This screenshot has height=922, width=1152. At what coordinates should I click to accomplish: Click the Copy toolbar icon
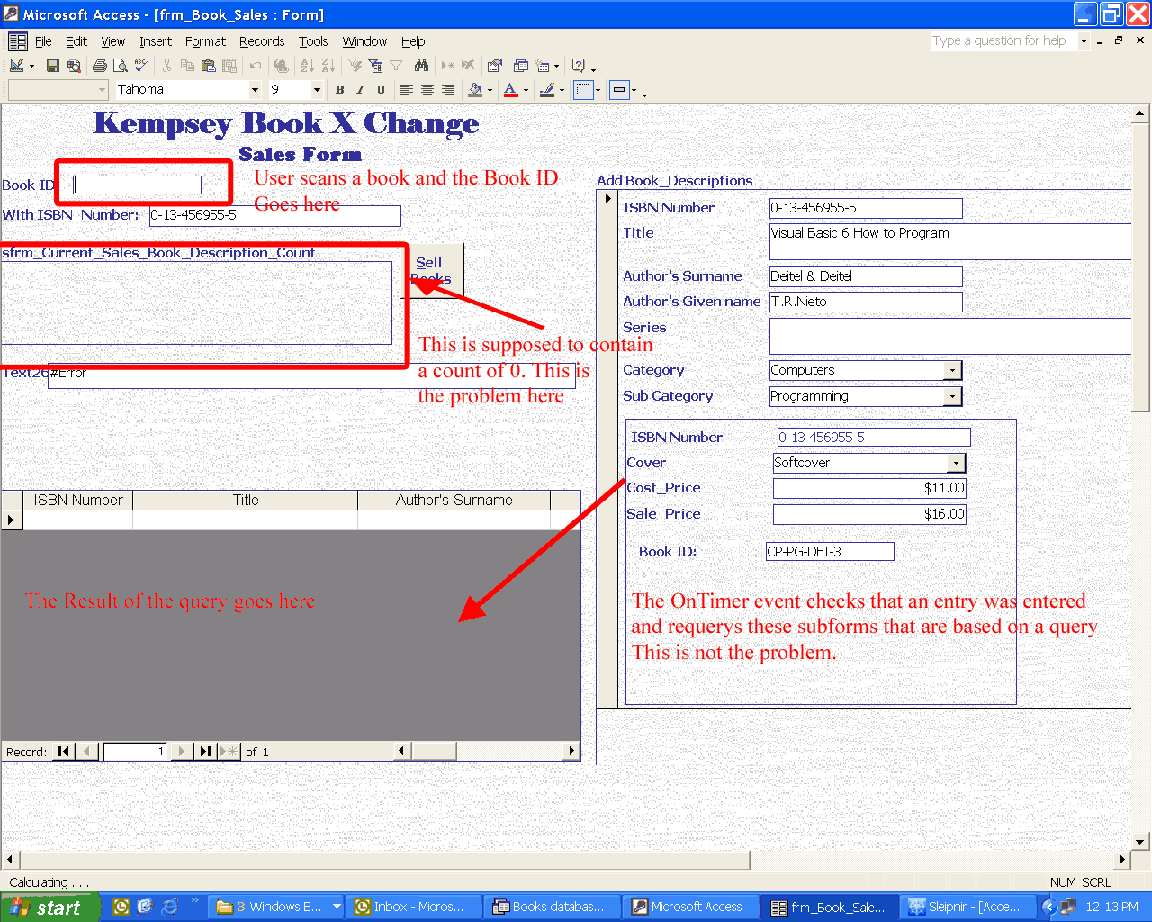(x=187, y=66)
